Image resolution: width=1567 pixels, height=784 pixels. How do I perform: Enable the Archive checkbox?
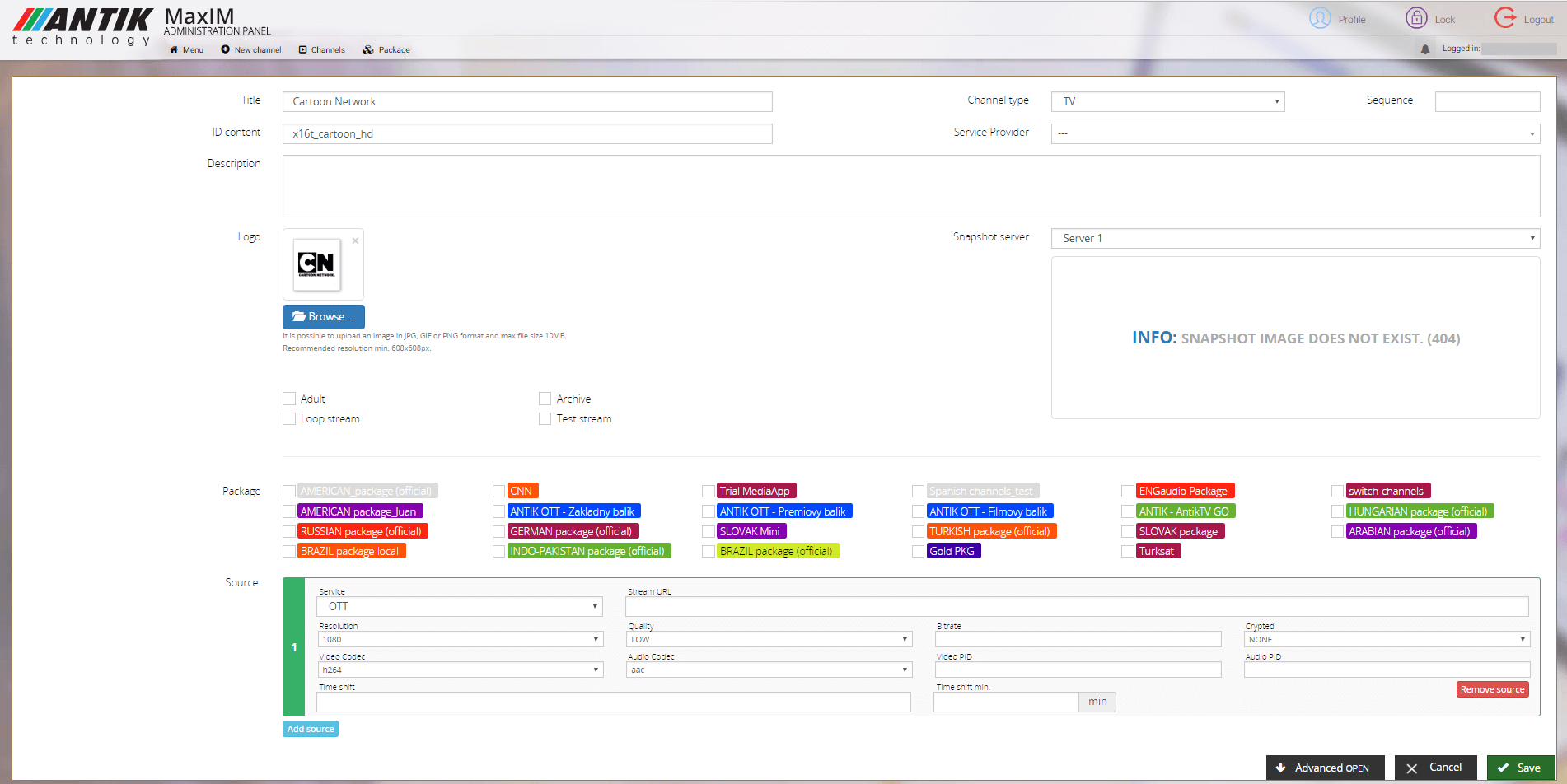point(545,399)
